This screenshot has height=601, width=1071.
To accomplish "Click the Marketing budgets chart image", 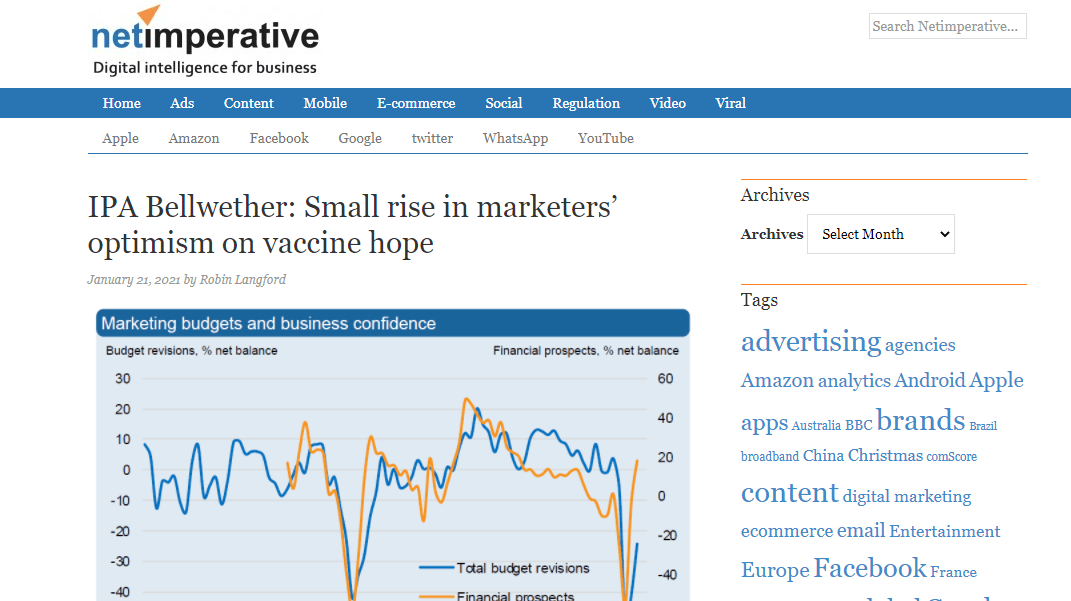I will [393, 455].
